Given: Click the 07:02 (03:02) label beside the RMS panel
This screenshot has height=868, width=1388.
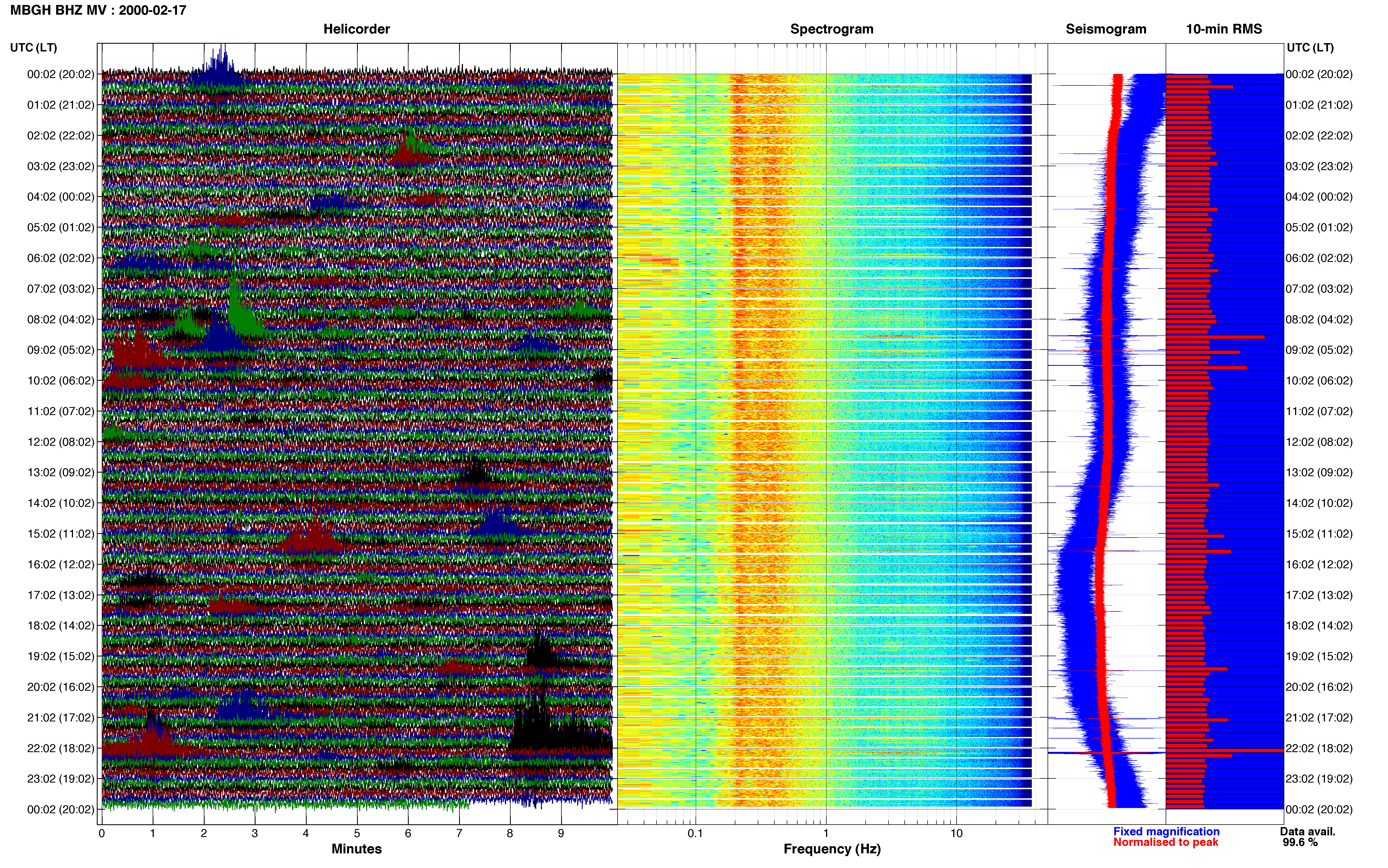Looking at the screenshot, I should (1319, 289).
